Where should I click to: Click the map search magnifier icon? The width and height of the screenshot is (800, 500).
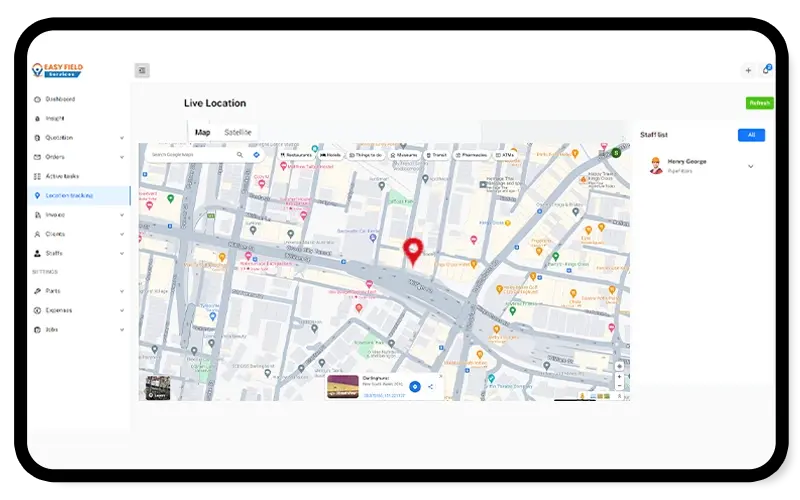(240, 155)
